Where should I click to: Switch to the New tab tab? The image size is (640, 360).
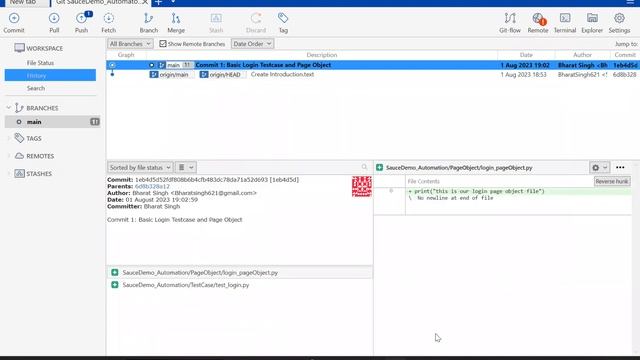point(24,2)
